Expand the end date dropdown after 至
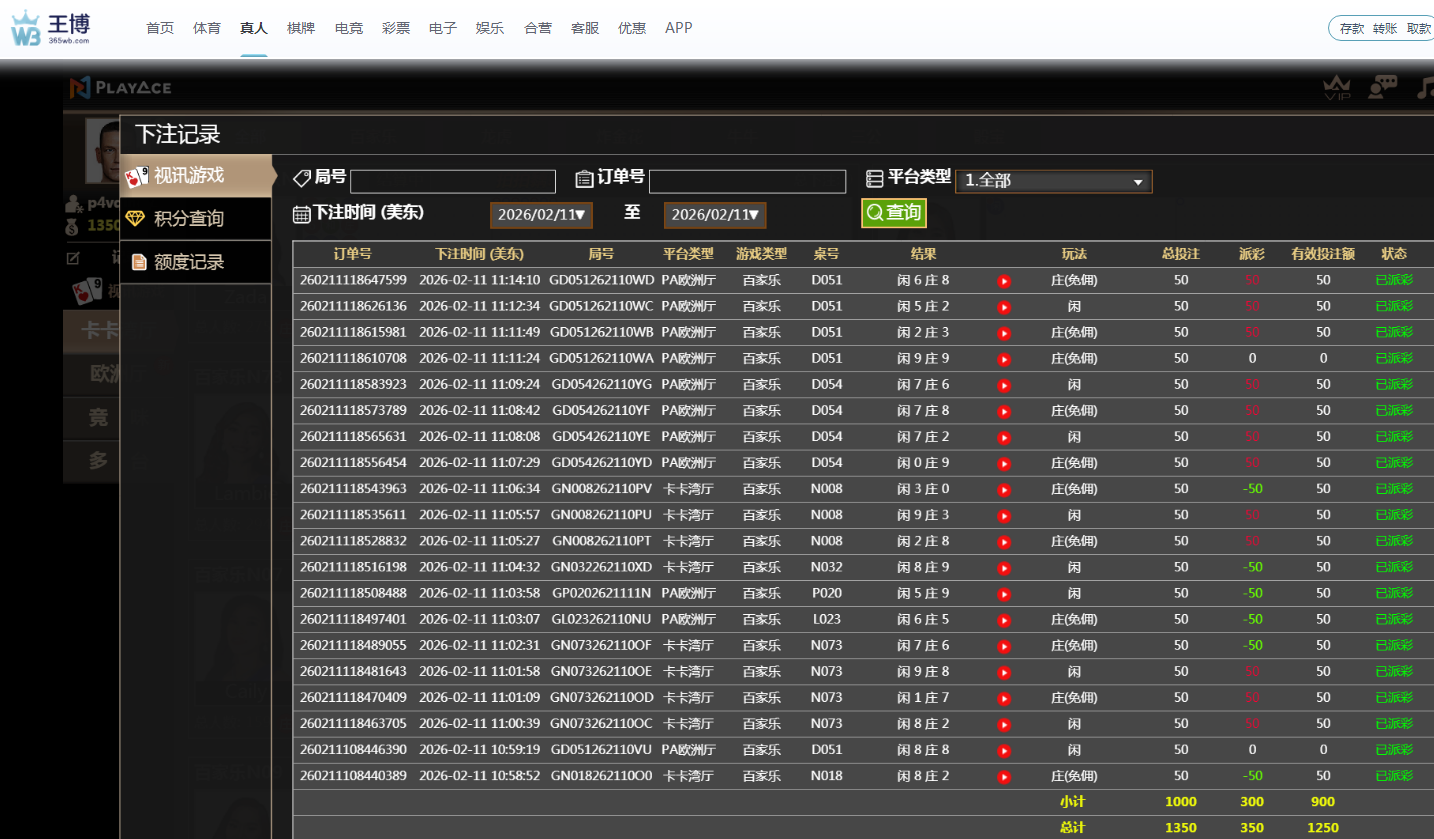The width and height of the screenshot is (1434, 839). (715, 214)
